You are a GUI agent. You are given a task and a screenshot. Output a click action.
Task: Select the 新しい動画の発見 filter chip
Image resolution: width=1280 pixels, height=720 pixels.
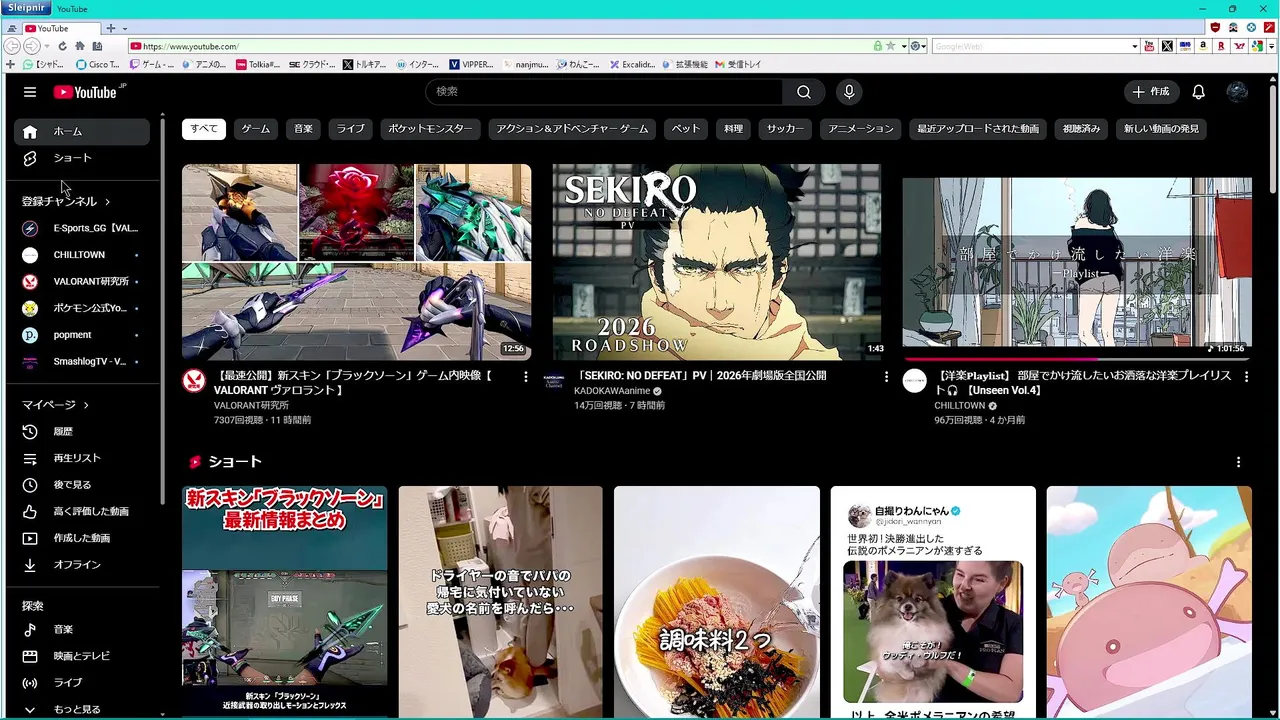[x=1161, y=129]
